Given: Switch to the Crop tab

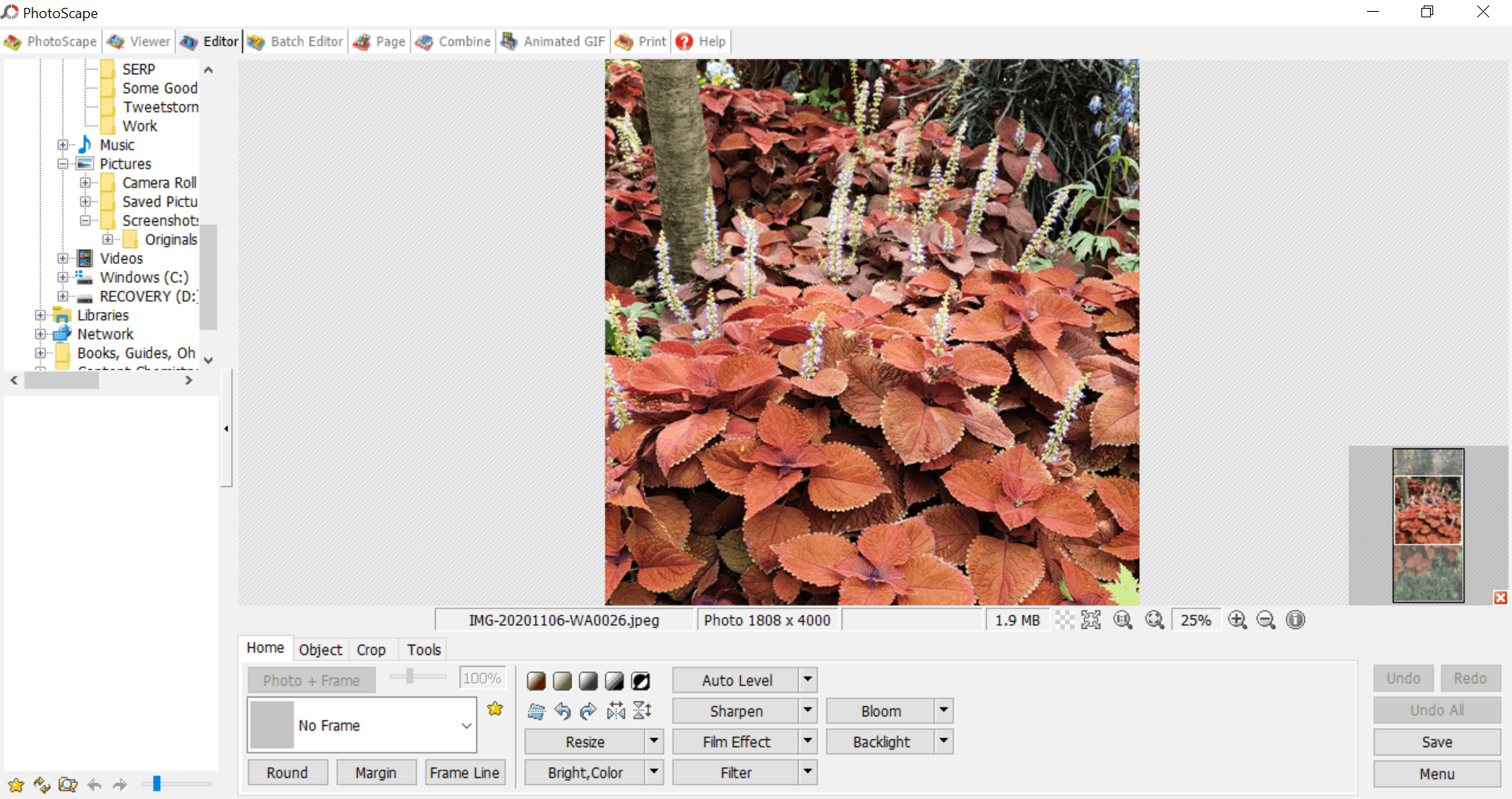Looking at the screenshot, I should tap(371, 649).
